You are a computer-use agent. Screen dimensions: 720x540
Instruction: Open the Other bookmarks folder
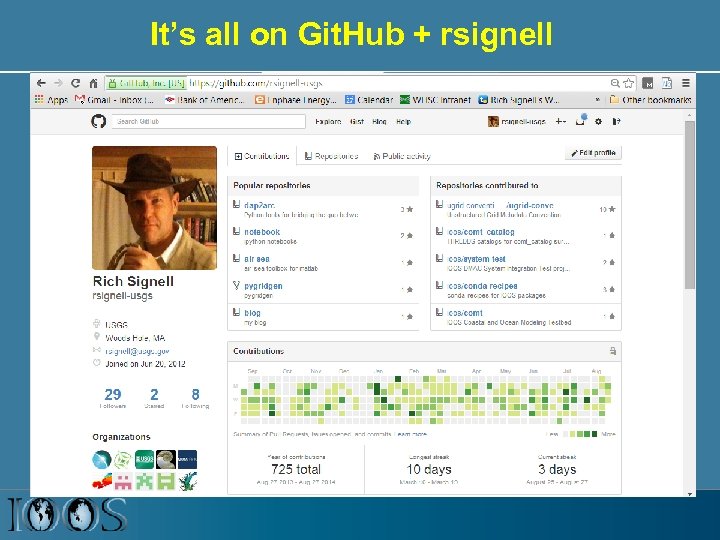650,100
